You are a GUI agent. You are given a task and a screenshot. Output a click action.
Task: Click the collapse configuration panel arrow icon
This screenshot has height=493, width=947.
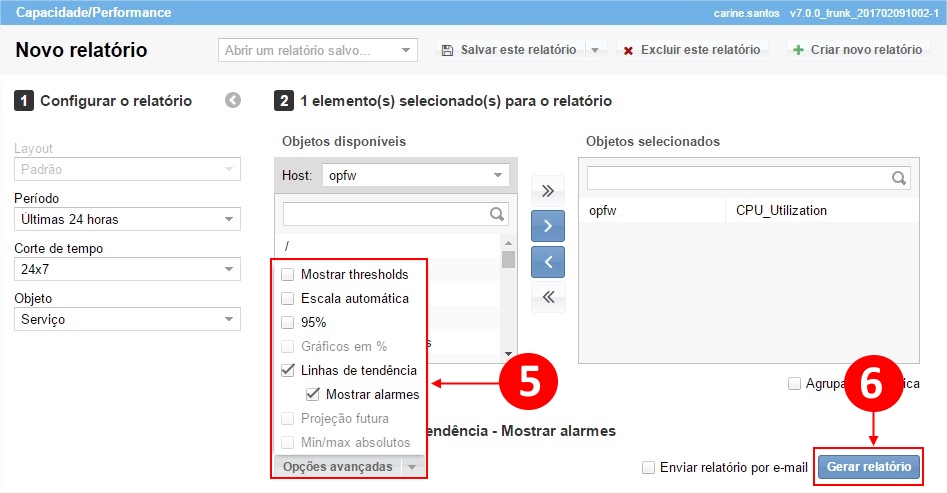click(233, 100)
